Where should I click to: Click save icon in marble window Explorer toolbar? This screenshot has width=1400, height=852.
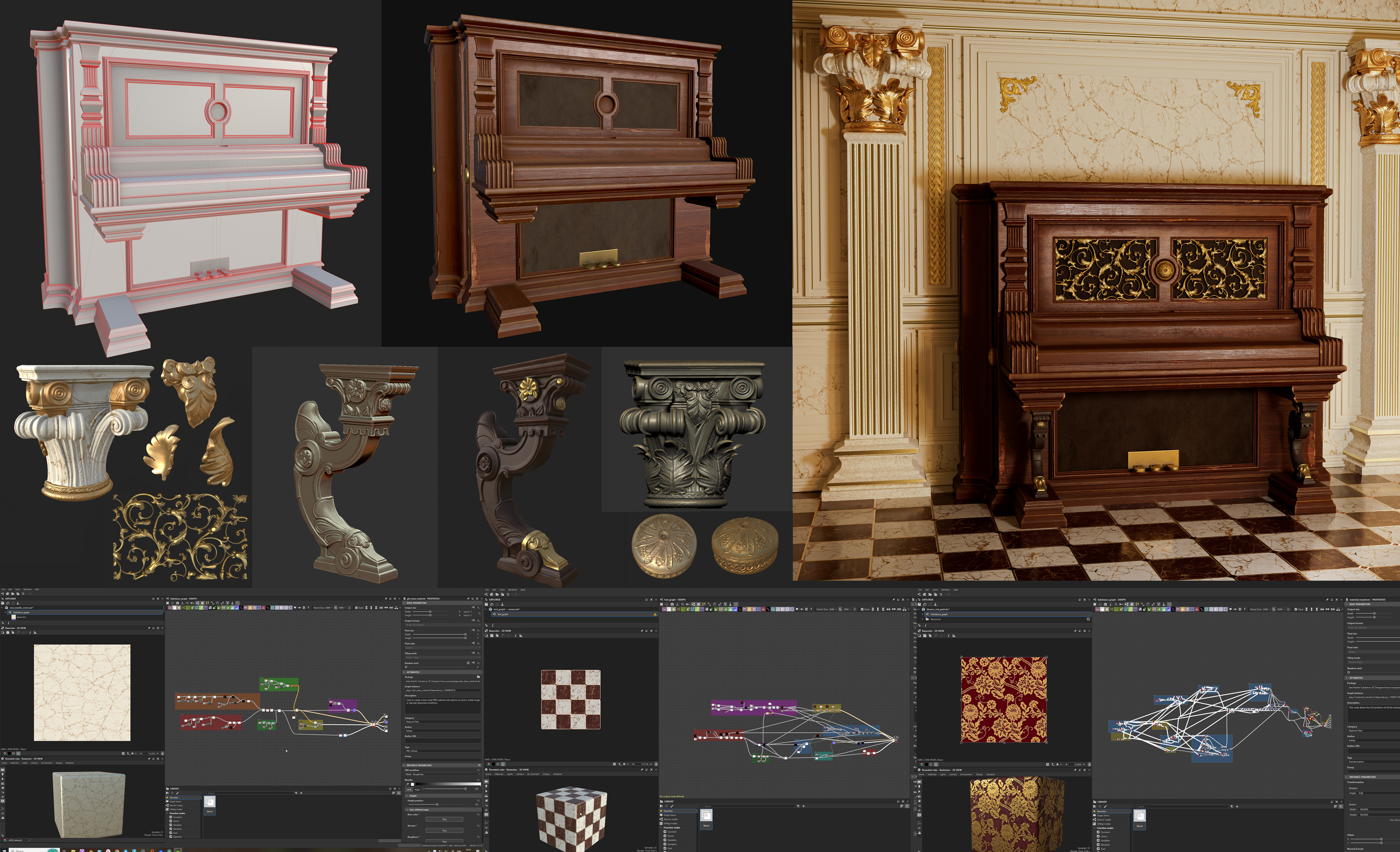pyautogui.click(x=3, y=603)
